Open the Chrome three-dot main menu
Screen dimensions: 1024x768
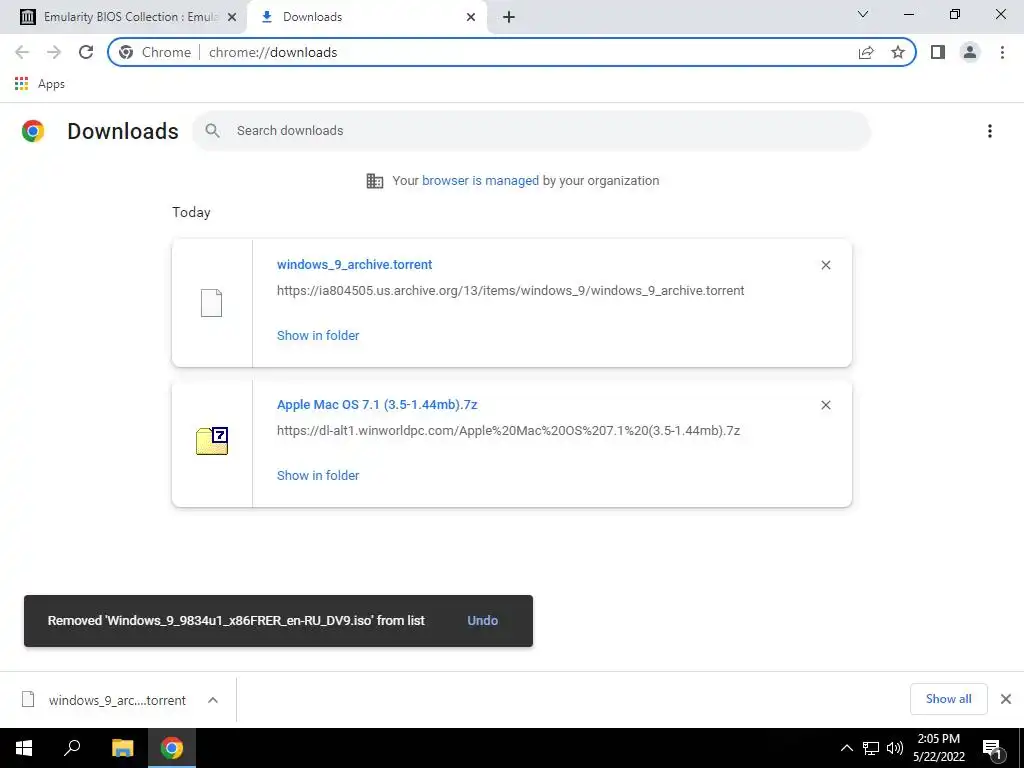(1002, 52)
